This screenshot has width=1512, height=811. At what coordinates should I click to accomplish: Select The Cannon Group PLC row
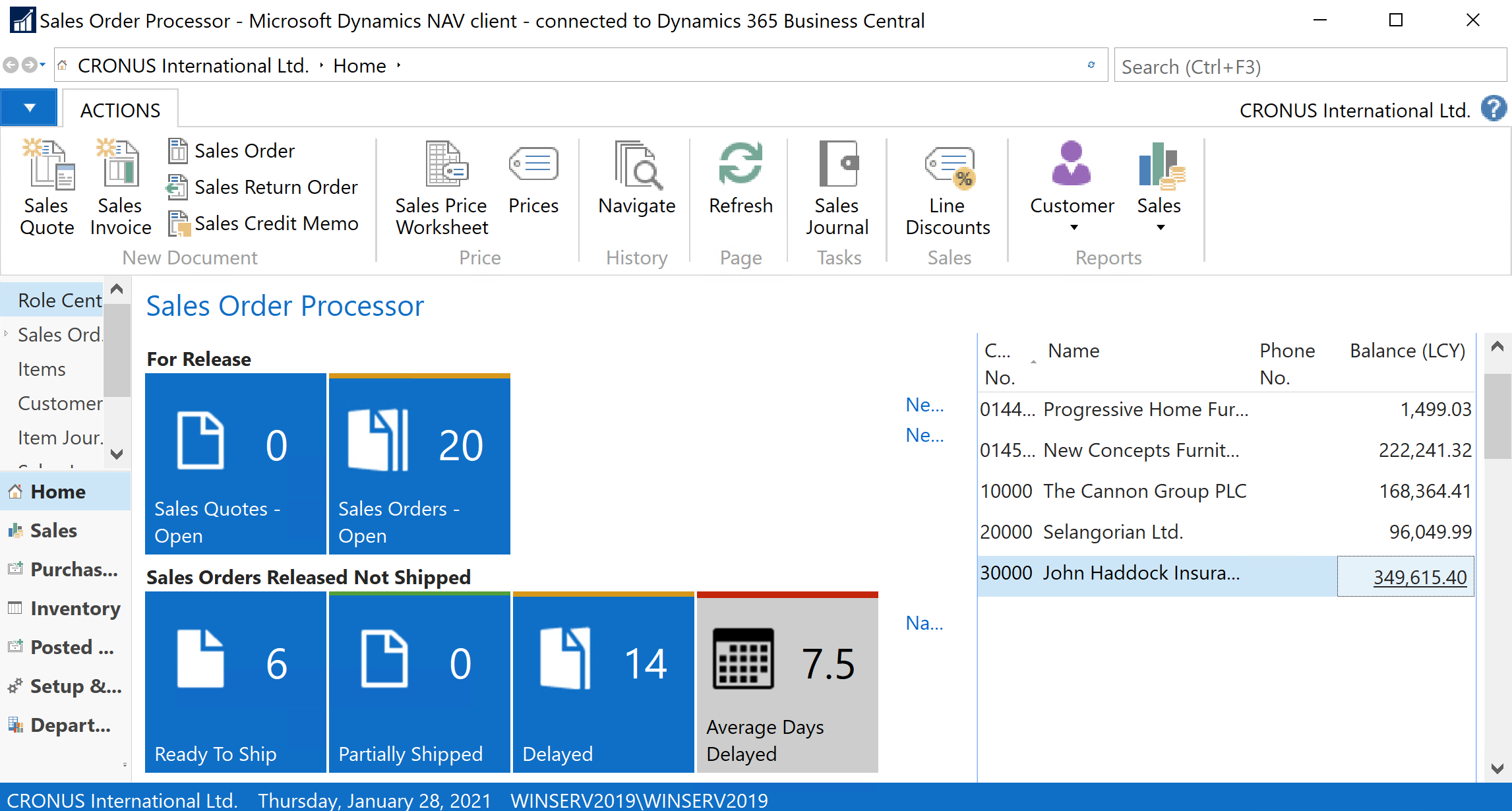[1225, 491]
